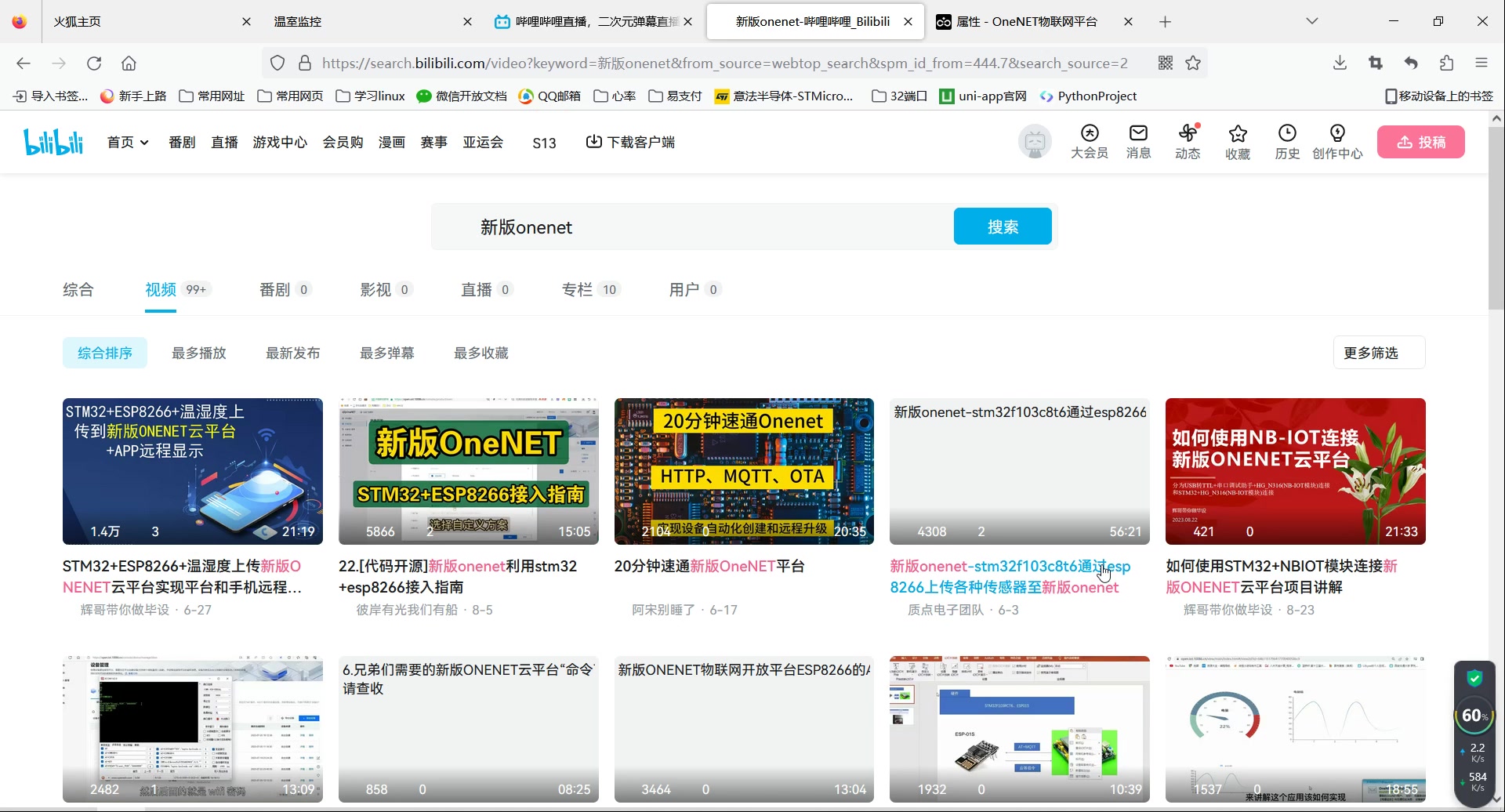Image resolution: width=1505 pixels, height=812 pixels.
Task: Click the 搜索 search button
Action: tap(1003, 227)
